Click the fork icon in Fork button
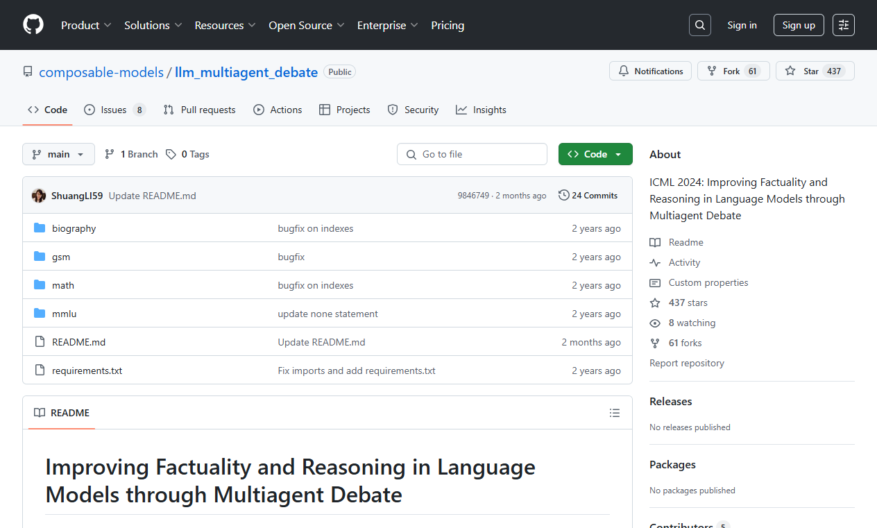 point(711,71)
